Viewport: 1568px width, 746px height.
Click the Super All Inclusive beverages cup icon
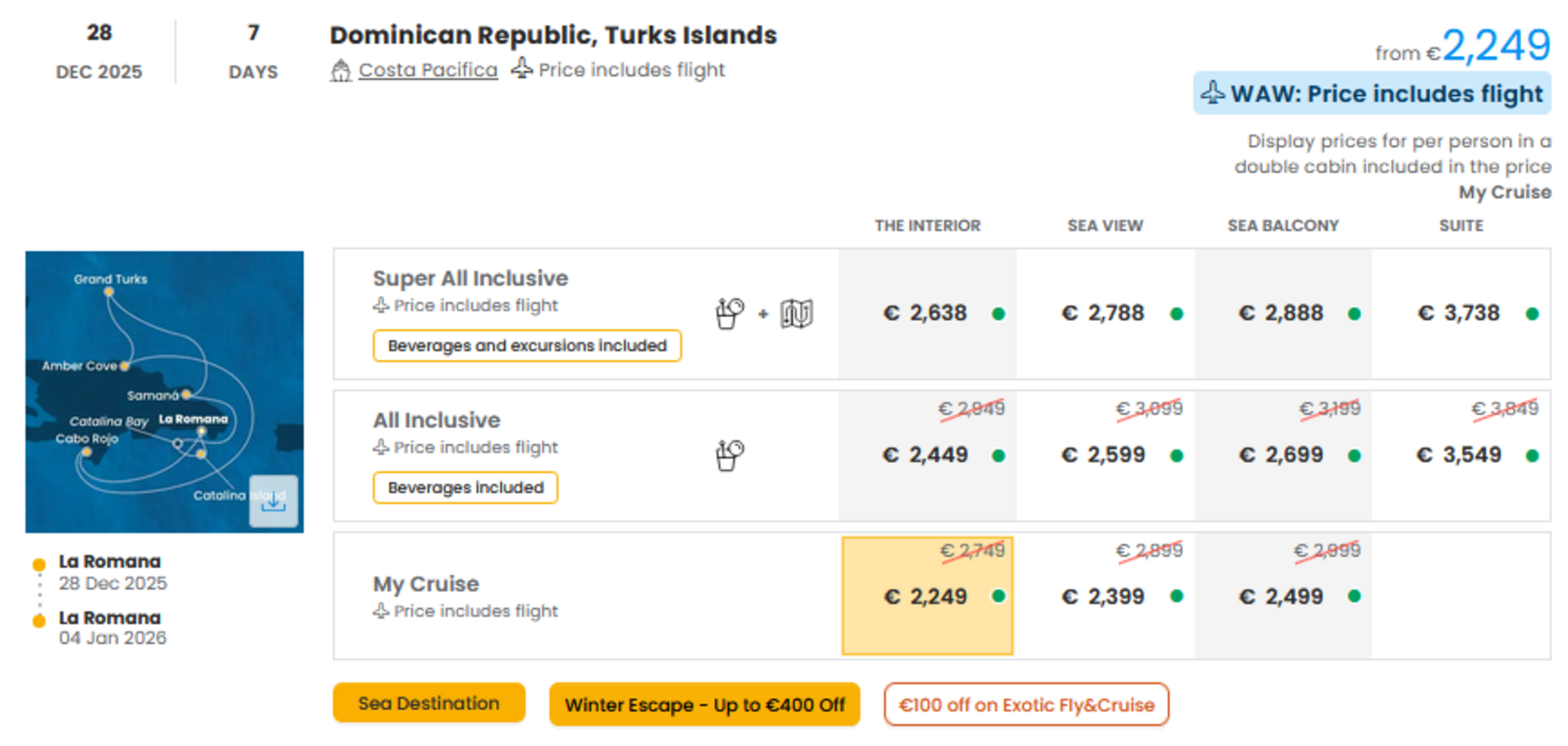coord(729,313)
